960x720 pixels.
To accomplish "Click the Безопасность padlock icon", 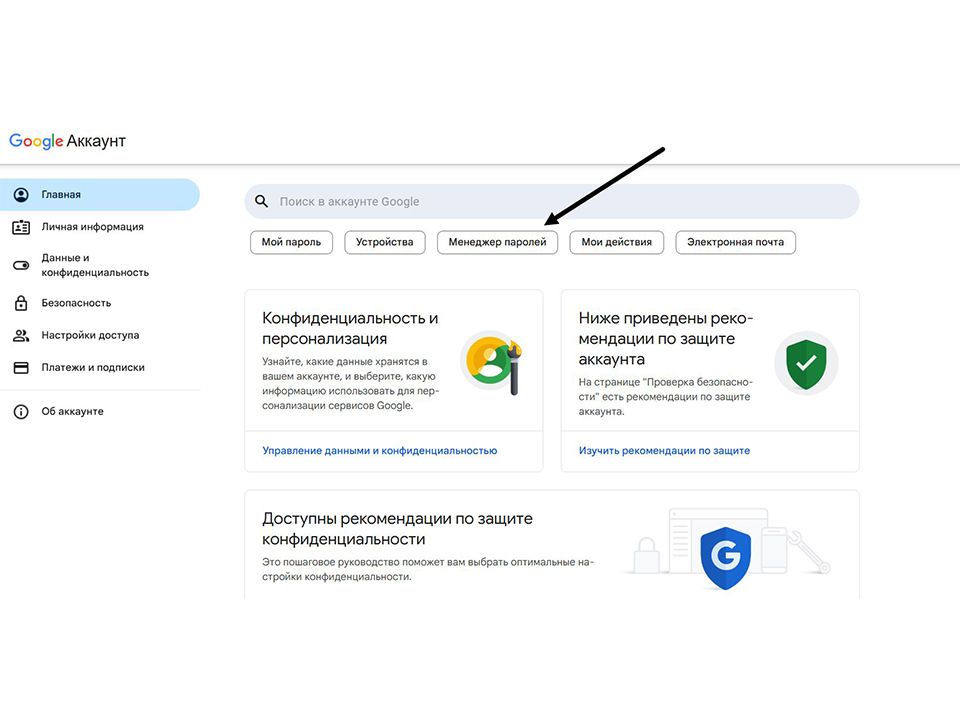I will 21,303.
